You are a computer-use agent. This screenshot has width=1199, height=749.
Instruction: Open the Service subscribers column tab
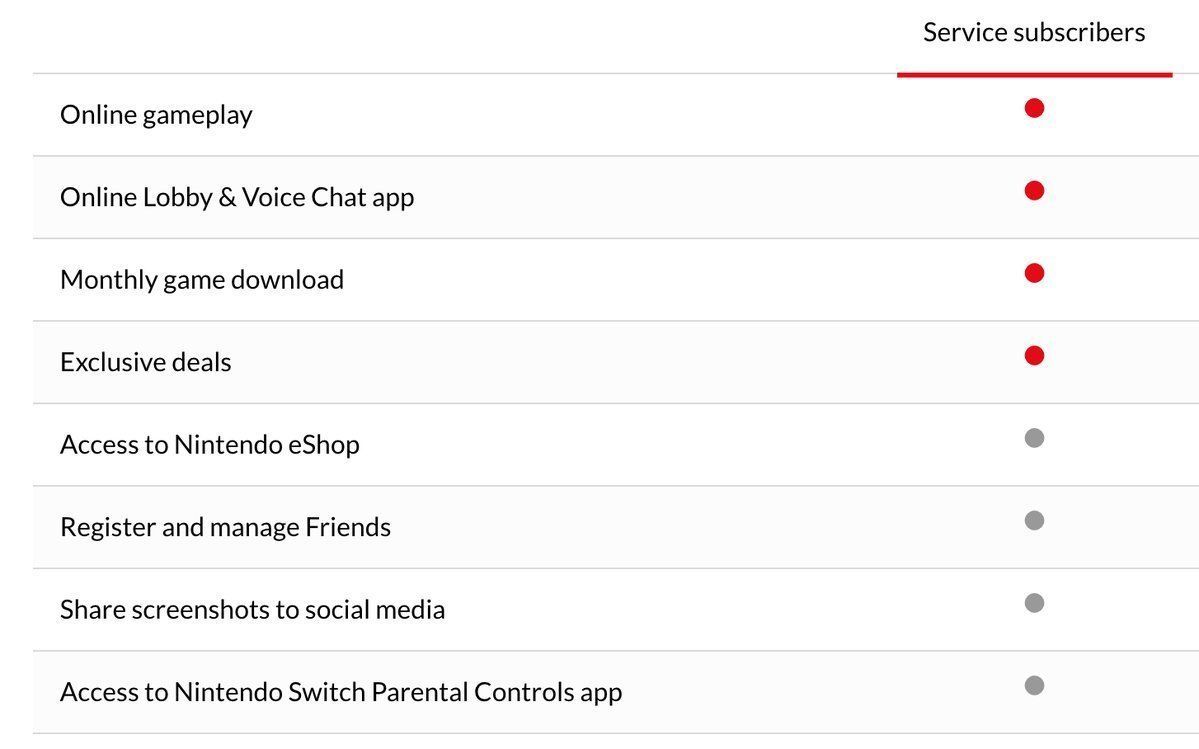click(1034, 33)
